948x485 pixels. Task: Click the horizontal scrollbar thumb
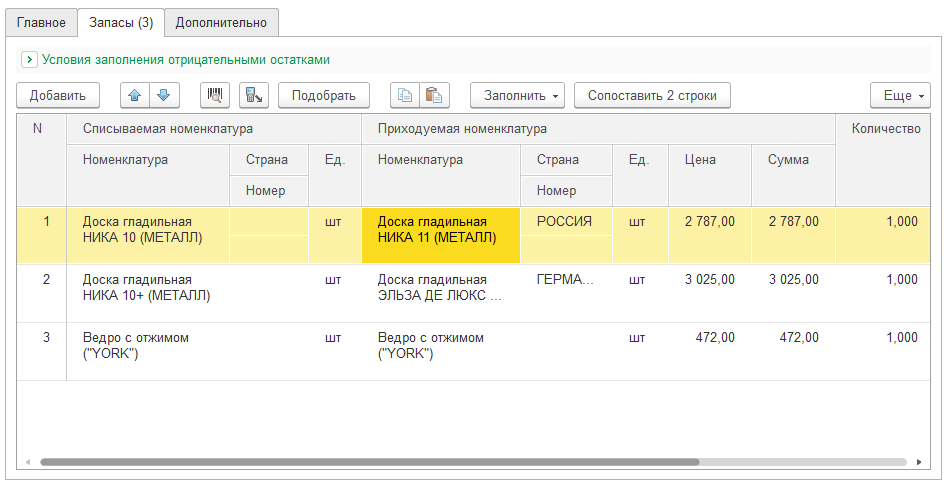tap(369, 462)
